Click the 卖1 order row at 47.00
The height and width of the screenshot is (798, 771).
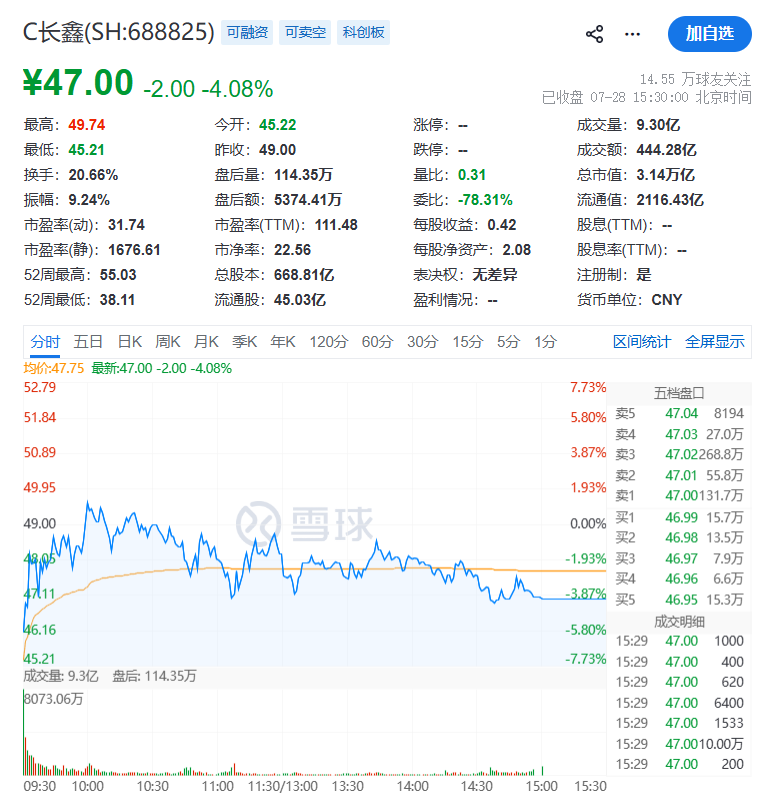[679, 495]
